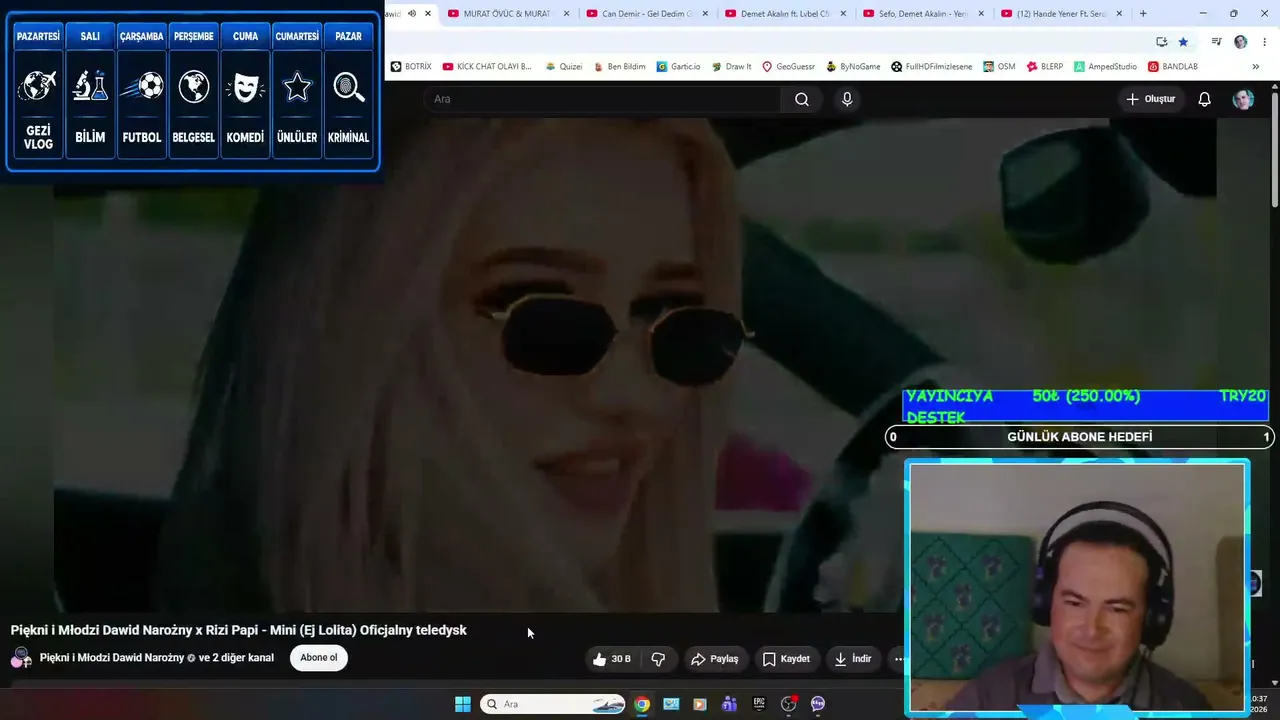Open the FullHDFilmizlesene bookmark
The height and width of the screenshot is (720, 1280).
tap(931, 67)
